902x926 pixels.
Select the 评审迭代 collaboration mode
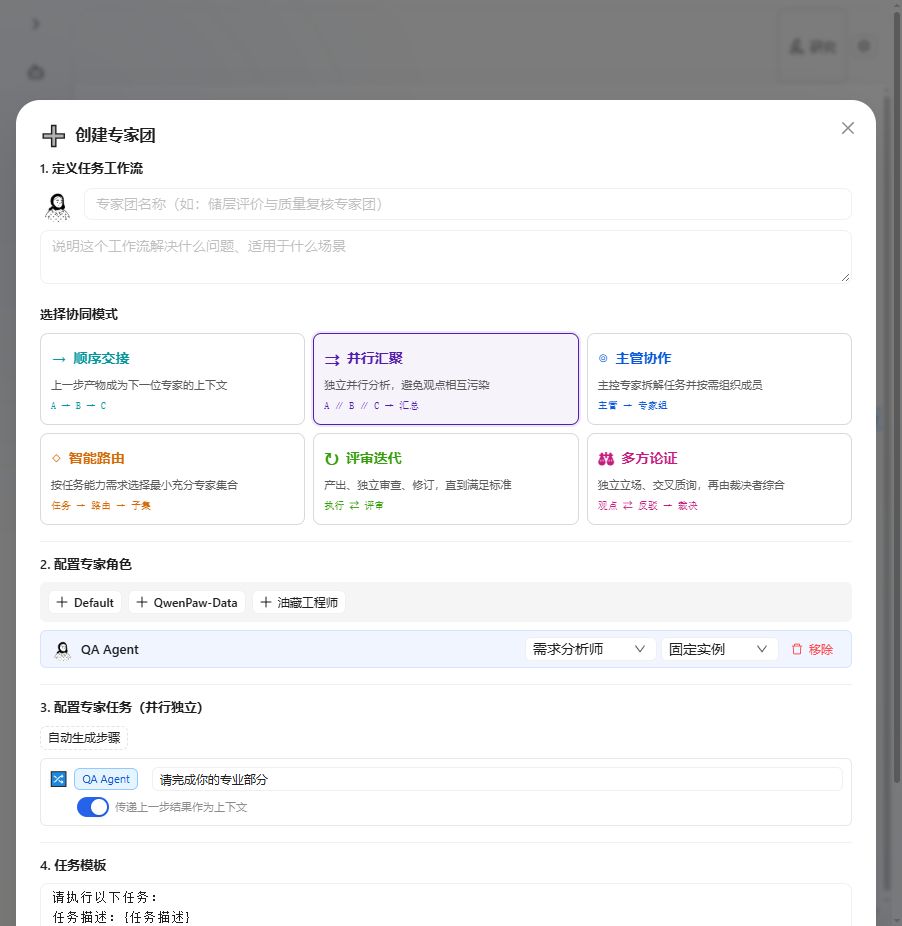tap(445, 479)
